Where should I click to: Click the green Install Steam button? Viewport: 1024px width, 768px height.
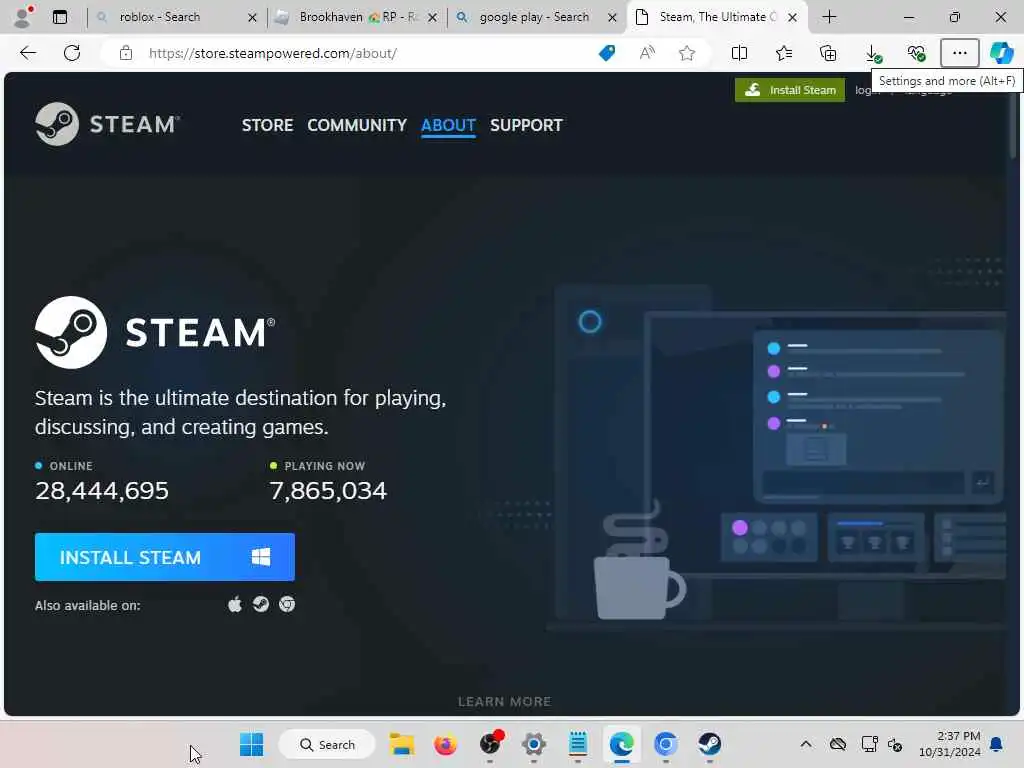pyautogui.click(x=790, y=90)
